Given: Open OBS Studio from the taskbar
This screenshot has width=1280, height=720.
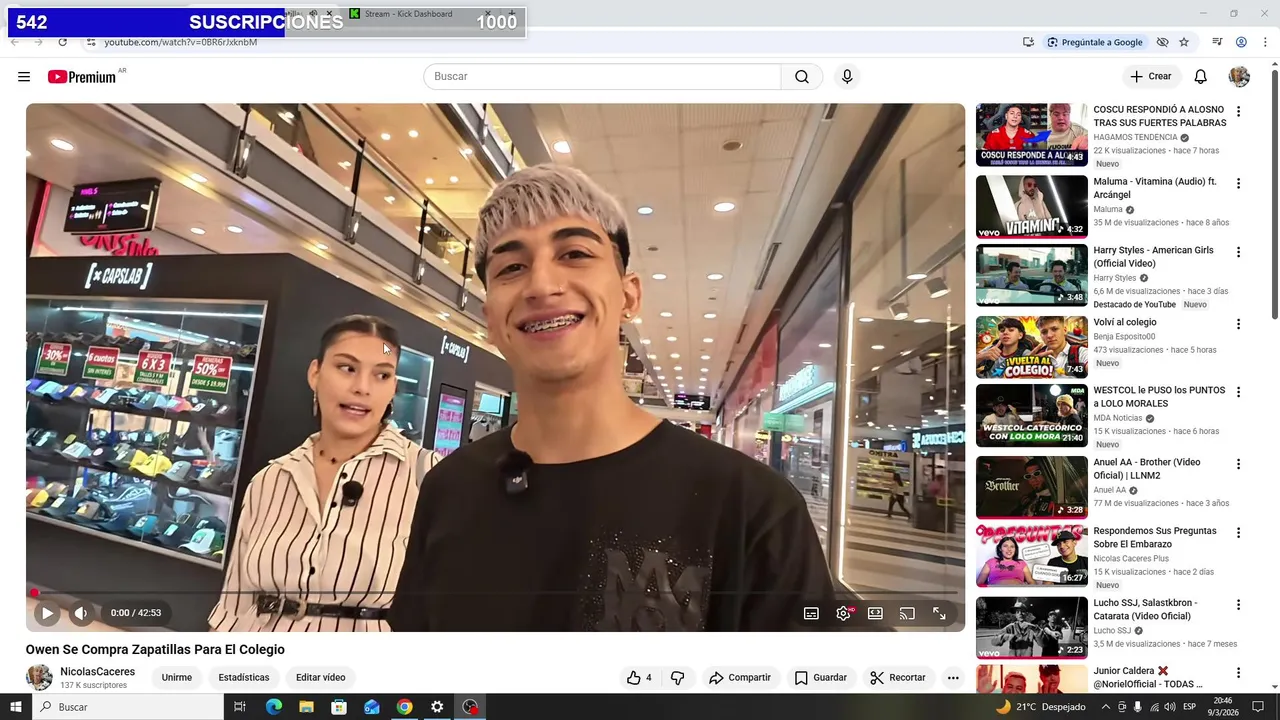Looking at the screenshot, I should (x=470, y=707).
